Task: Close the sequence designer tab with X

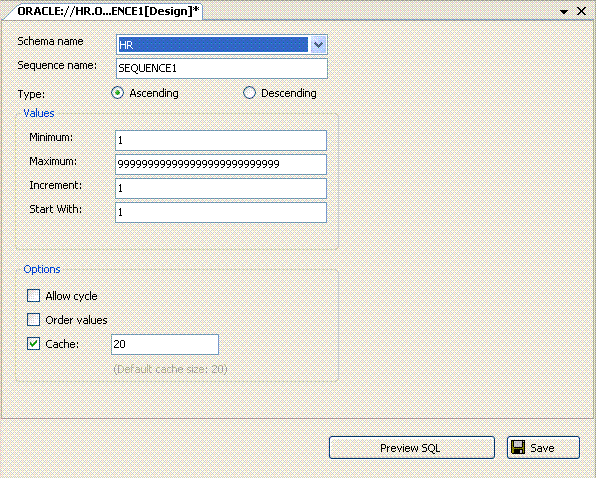Action: tap(581, 11)
